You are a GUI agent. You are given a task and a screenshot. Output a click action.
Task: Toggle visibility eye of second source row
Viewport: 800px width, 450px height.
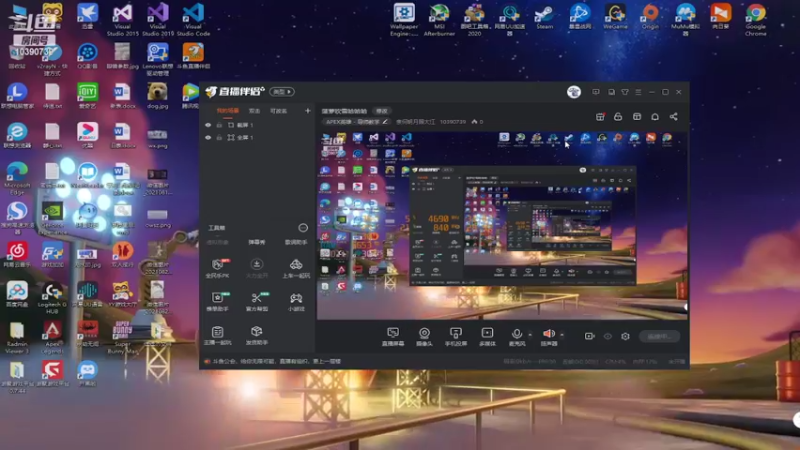(208, 137)
